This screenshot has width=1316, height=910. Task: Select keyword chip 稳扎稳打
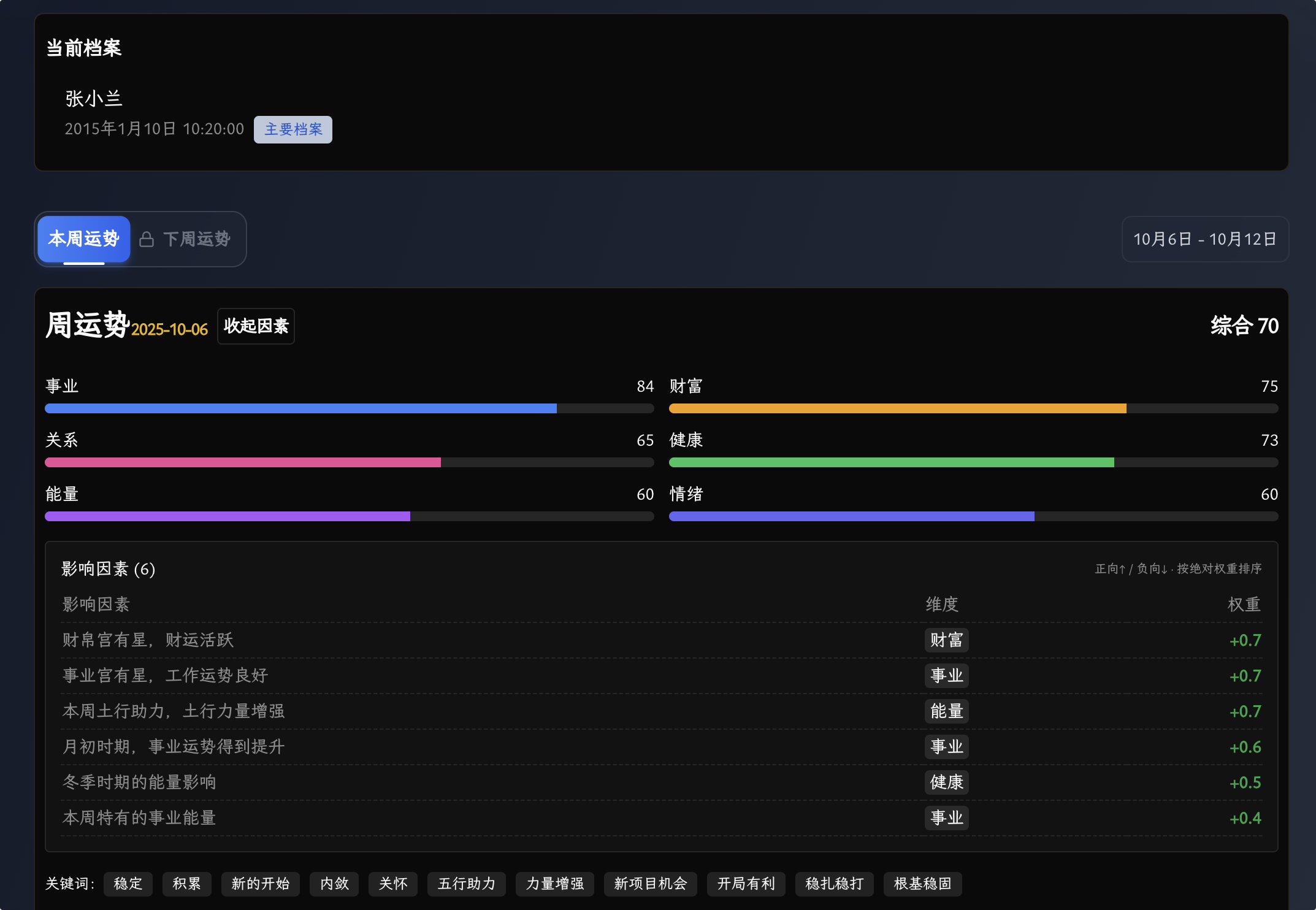click(834, 884)
